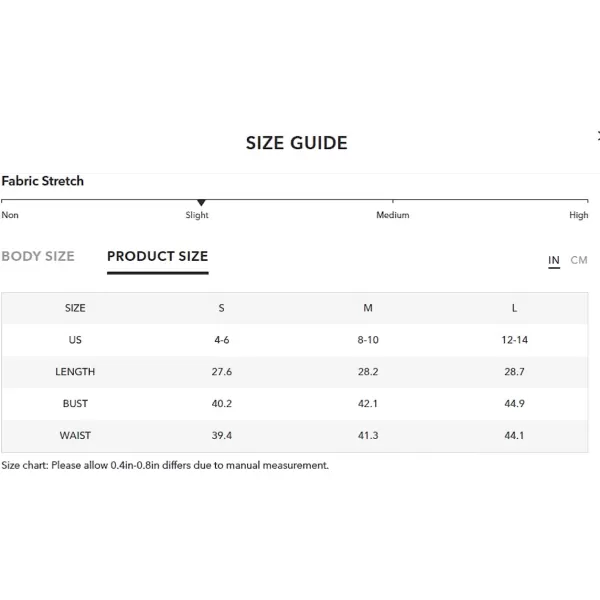Viewport: 600px width, 600px height.
Task: Click the Slight label under slider
Action: 197,215
